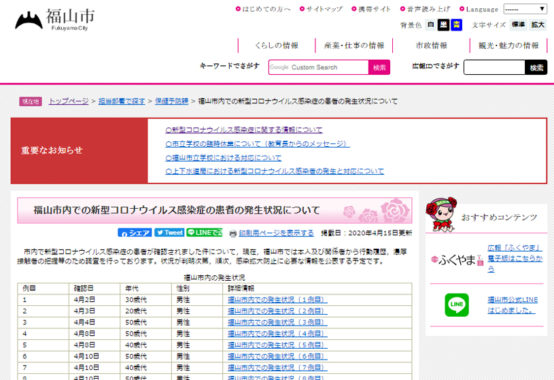Click the トップページ breadcrumb link
This screenshot has height=380, width=554.
69,101
